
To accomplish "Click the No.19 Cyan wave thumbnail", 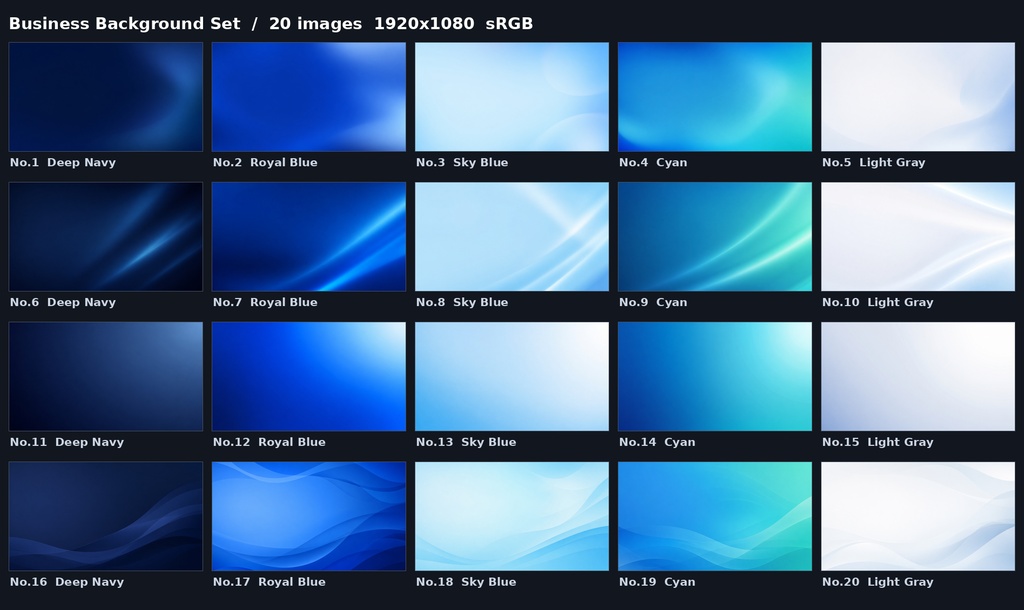I will [715, 516].
